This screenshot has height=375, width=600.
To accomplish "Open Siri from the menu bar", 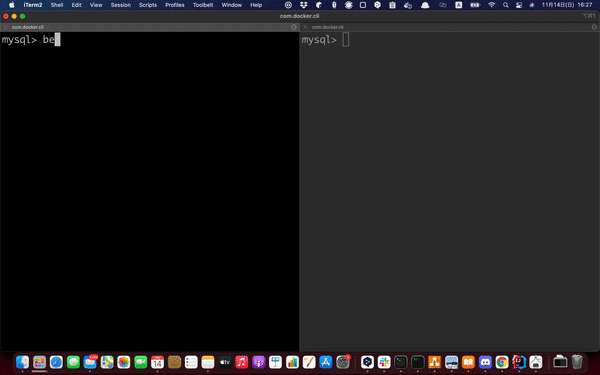I will [x=532, y=5].
